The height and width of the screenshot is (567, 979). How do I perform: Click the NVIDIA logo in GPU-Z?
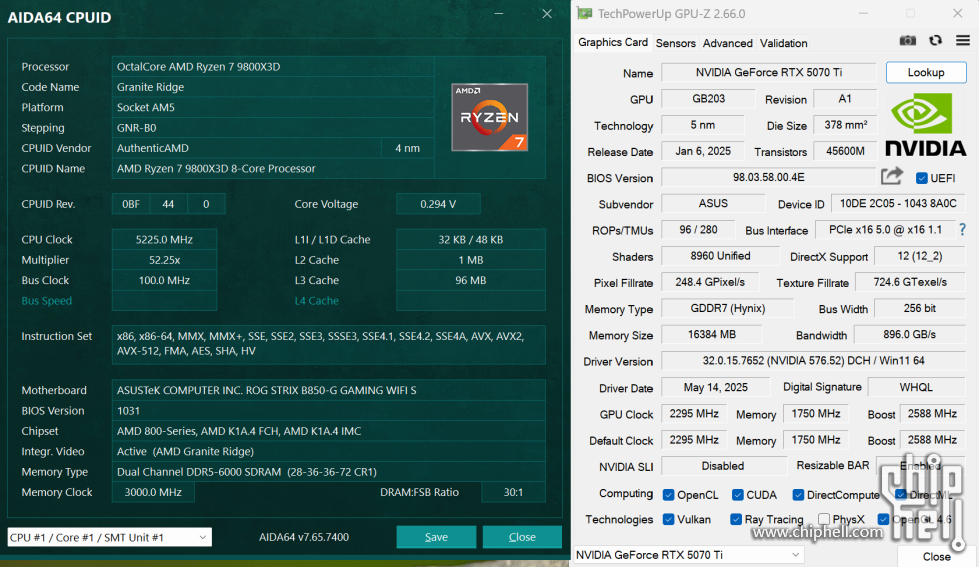(926, 125)
